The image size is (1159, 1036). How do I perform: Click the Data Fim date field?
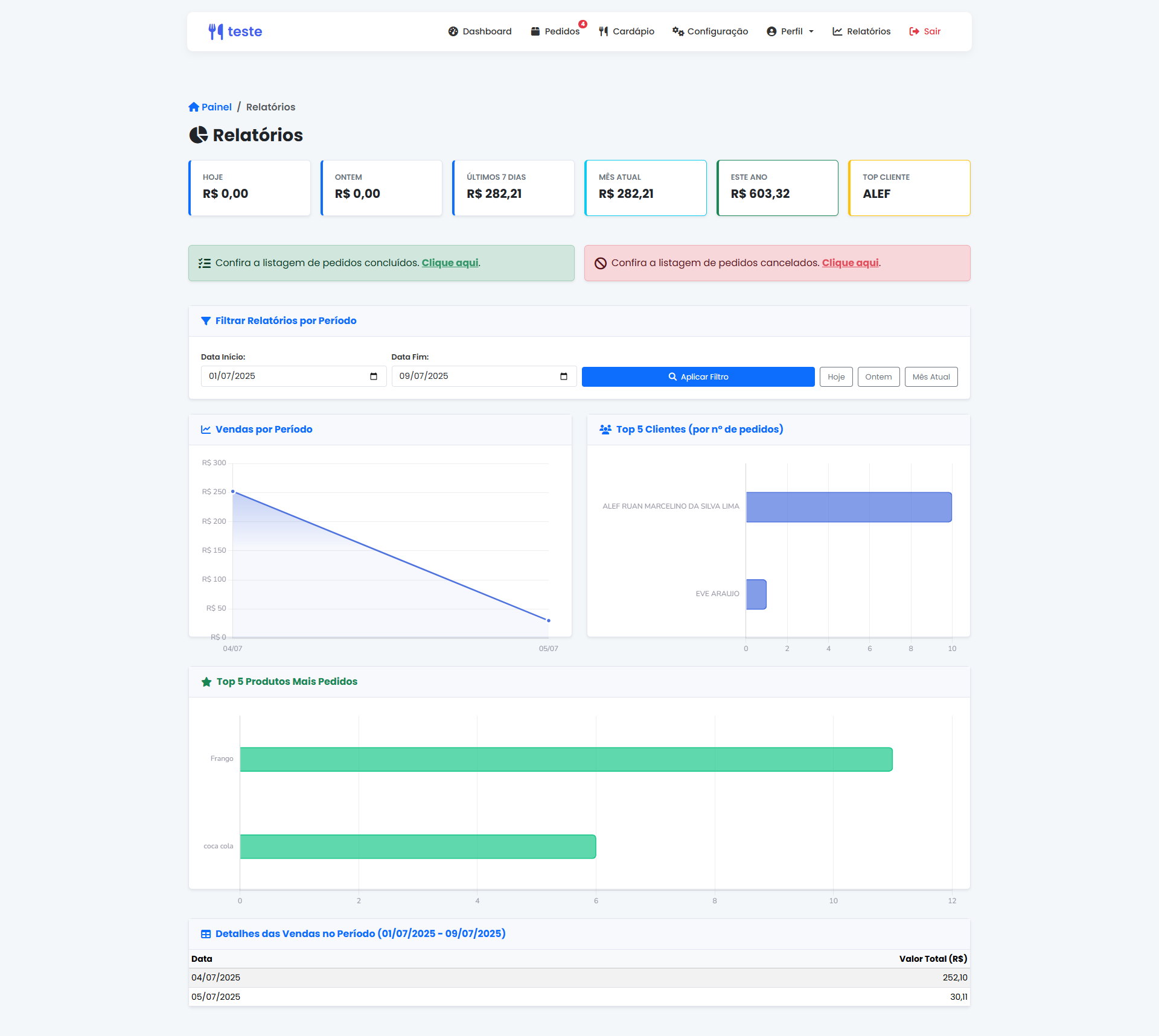coord(484,377)
